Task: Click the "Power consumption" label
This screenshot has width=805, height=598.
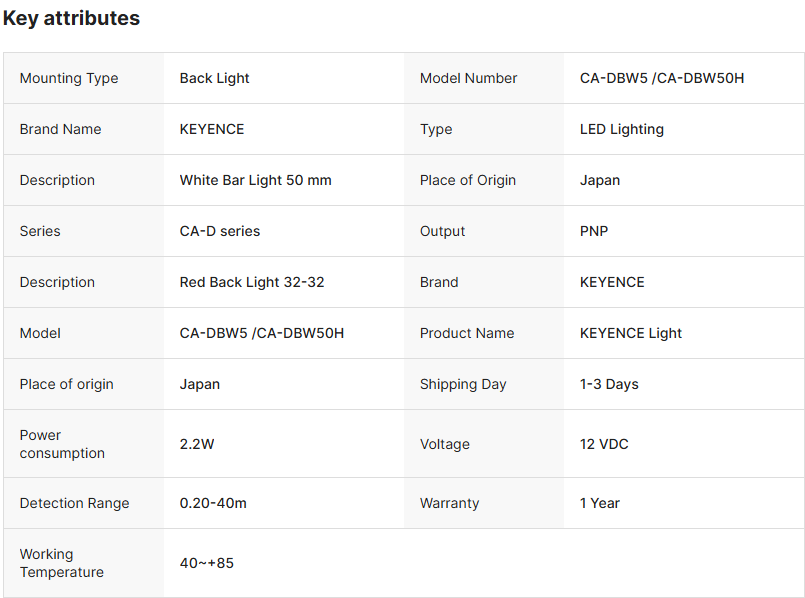Action: pos(62,444)
